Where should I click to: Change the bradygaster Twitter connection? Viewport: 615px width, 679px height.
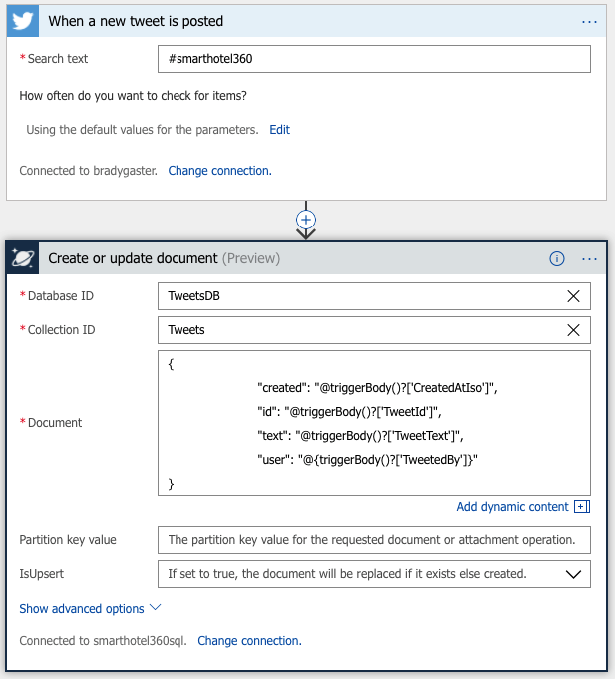[220, 171]
